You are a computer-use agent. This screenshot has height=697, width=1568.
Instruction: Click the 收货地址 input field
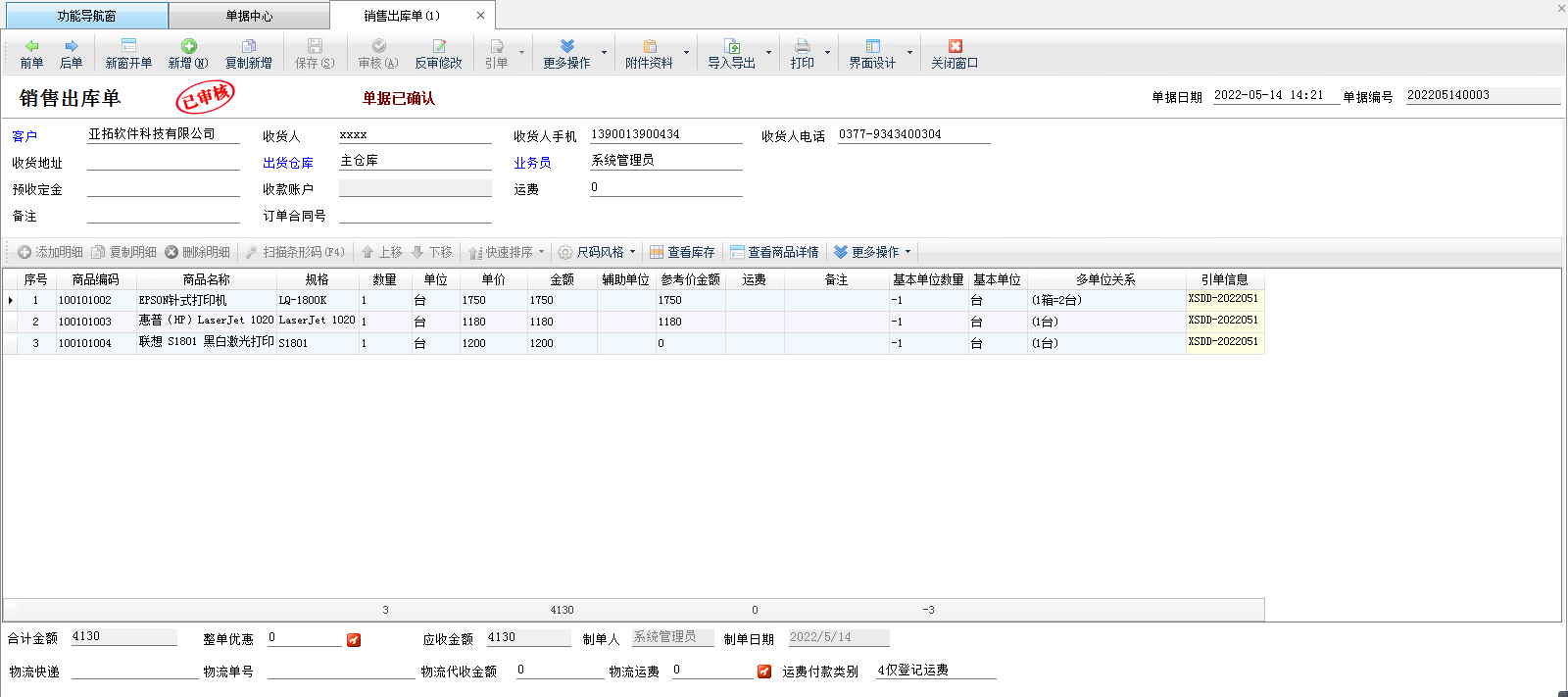pos(163,162)
